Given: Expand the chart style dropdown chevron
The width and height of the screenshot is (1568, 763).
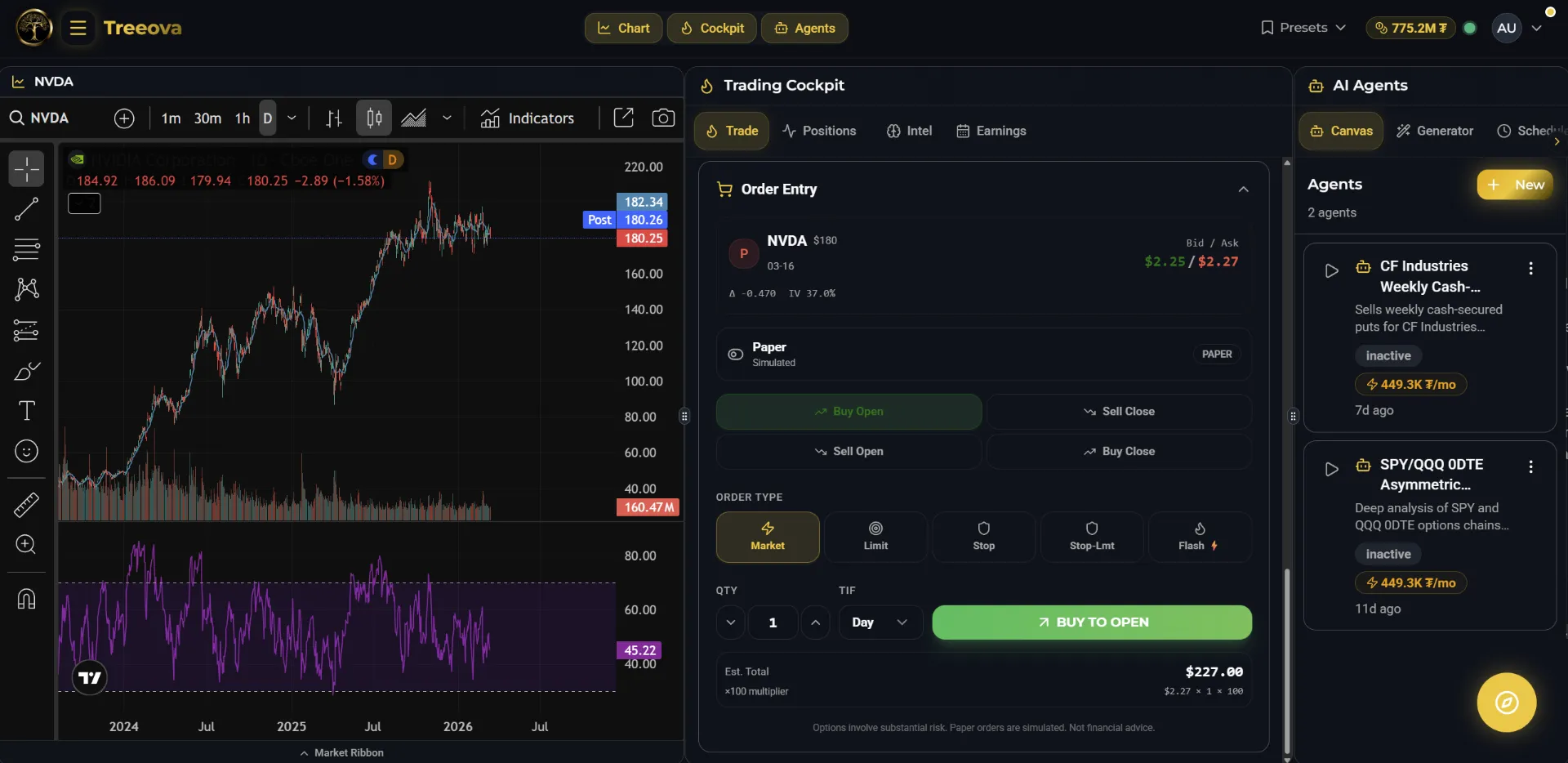Looking at the screenshot, I should [x=447, y=118].
